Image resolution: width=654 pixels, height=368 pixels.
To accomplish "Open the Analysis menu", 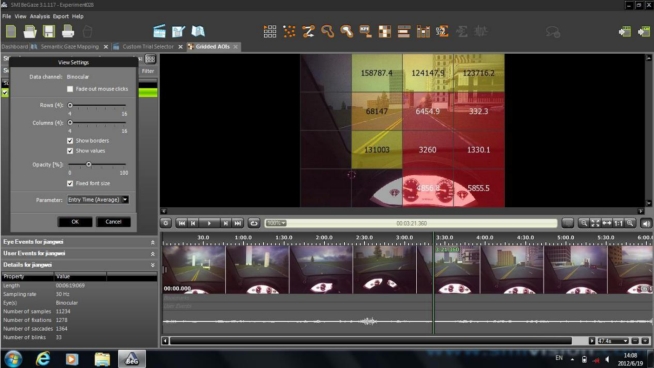I will point(40,16).
